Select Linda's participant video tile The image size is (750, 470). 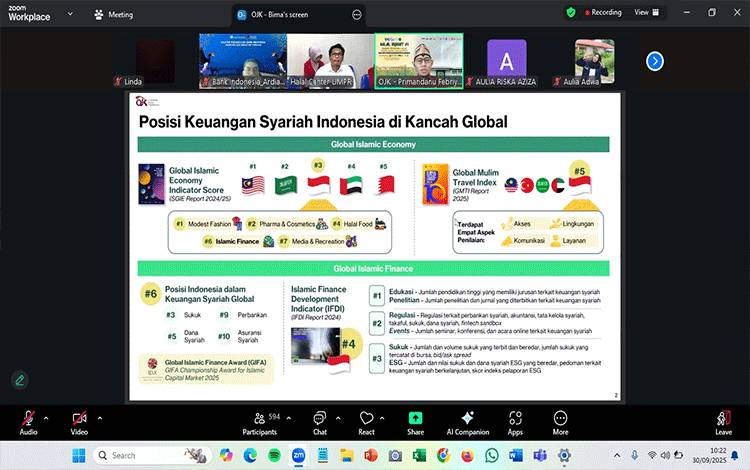tap(155, 61)
